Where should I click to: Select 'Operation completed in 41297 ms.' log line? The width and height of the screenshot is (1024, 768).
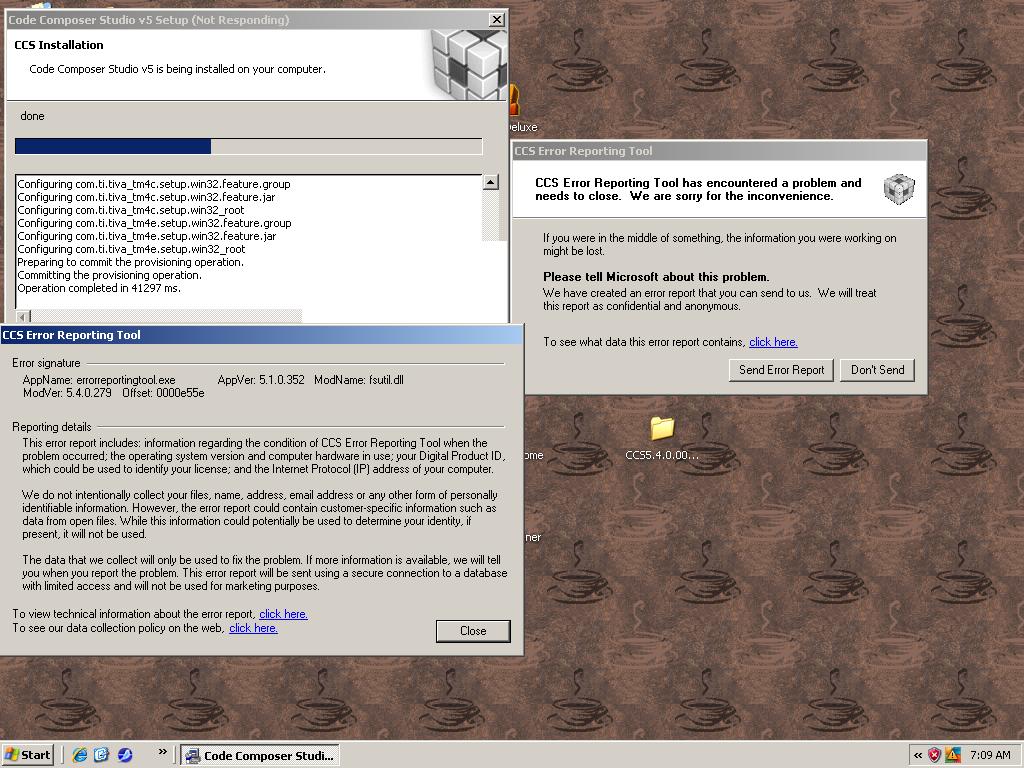(x=99, y=288)
